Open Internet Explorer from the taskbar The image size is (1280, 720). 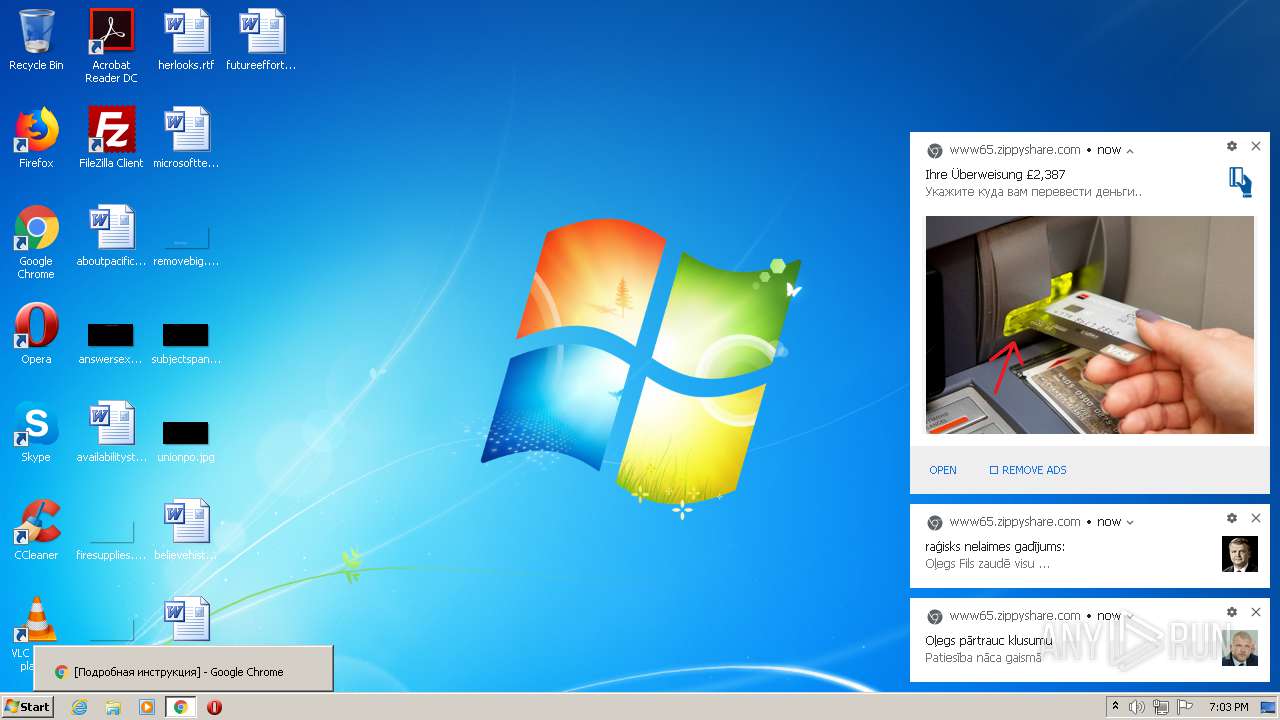tap(80, 707)
